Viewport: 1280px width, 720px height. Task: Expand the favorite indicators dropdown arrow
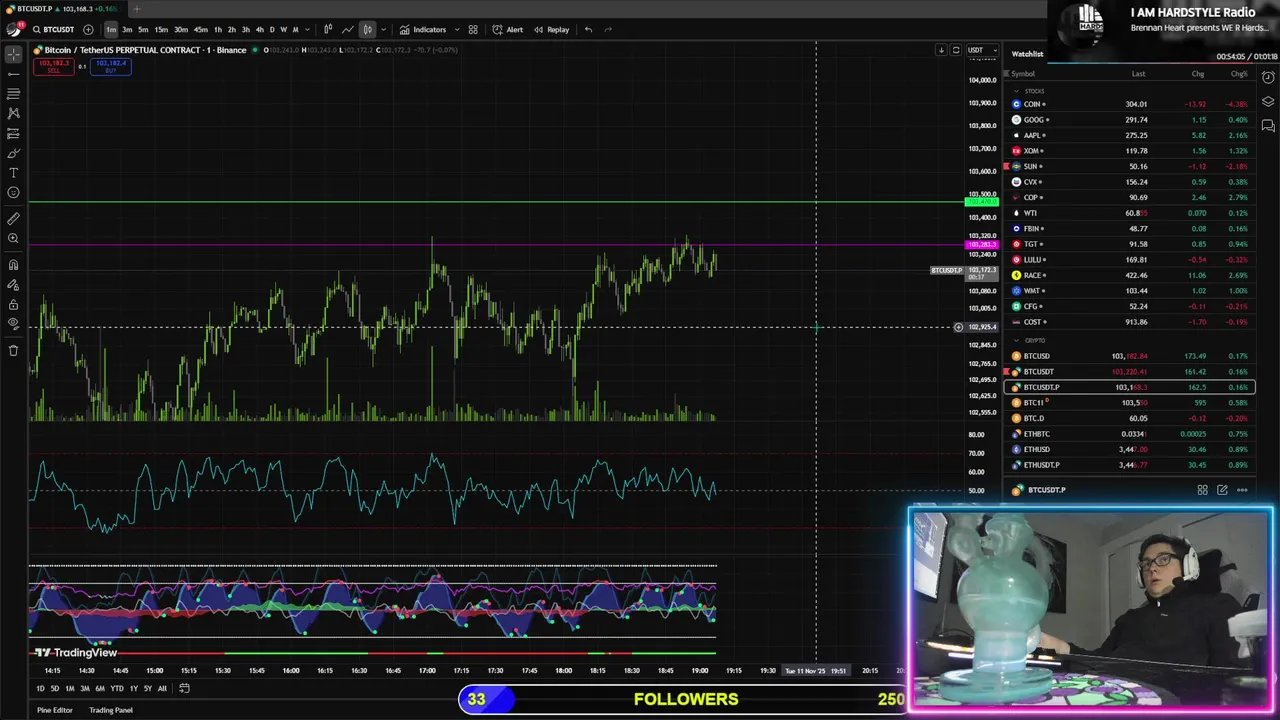[457, 29]
